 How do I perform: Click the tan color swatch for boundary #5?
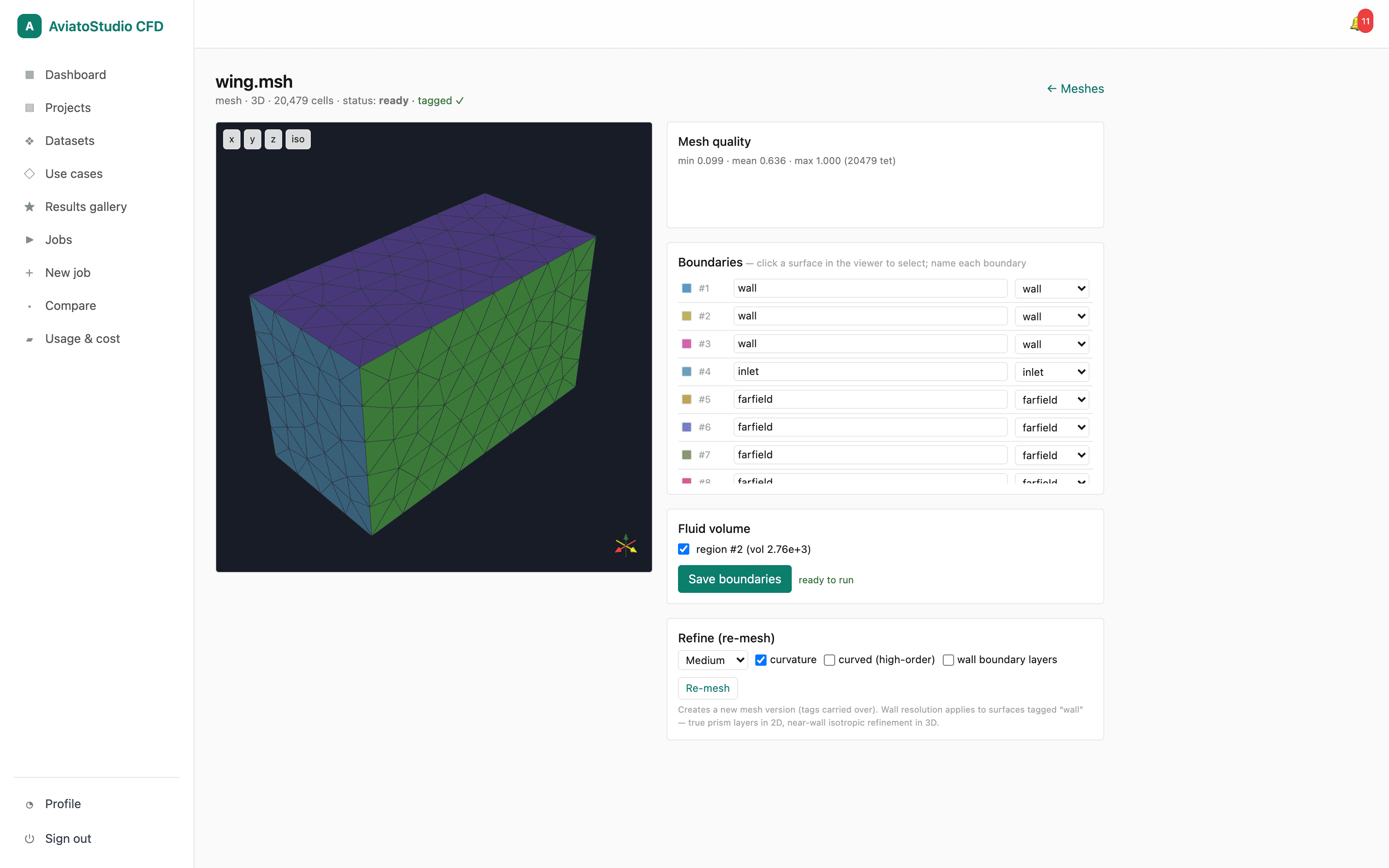[686, 399]
